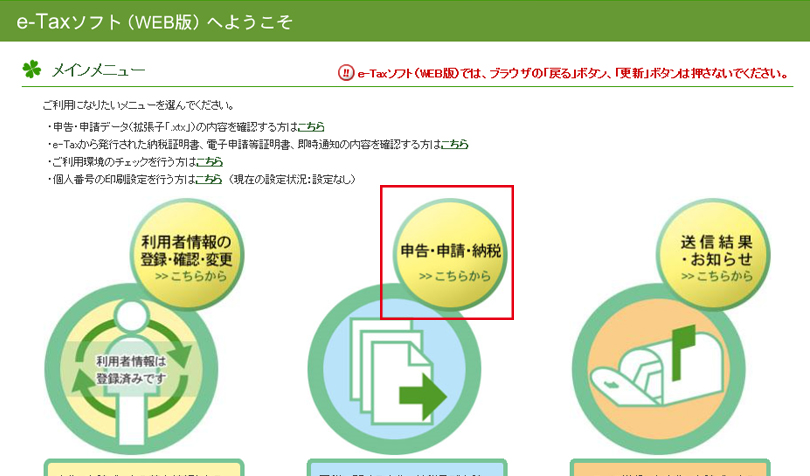Click the red browser back-button warning text
The width and height of the screenshot is (810, 476).
[573, 73]
